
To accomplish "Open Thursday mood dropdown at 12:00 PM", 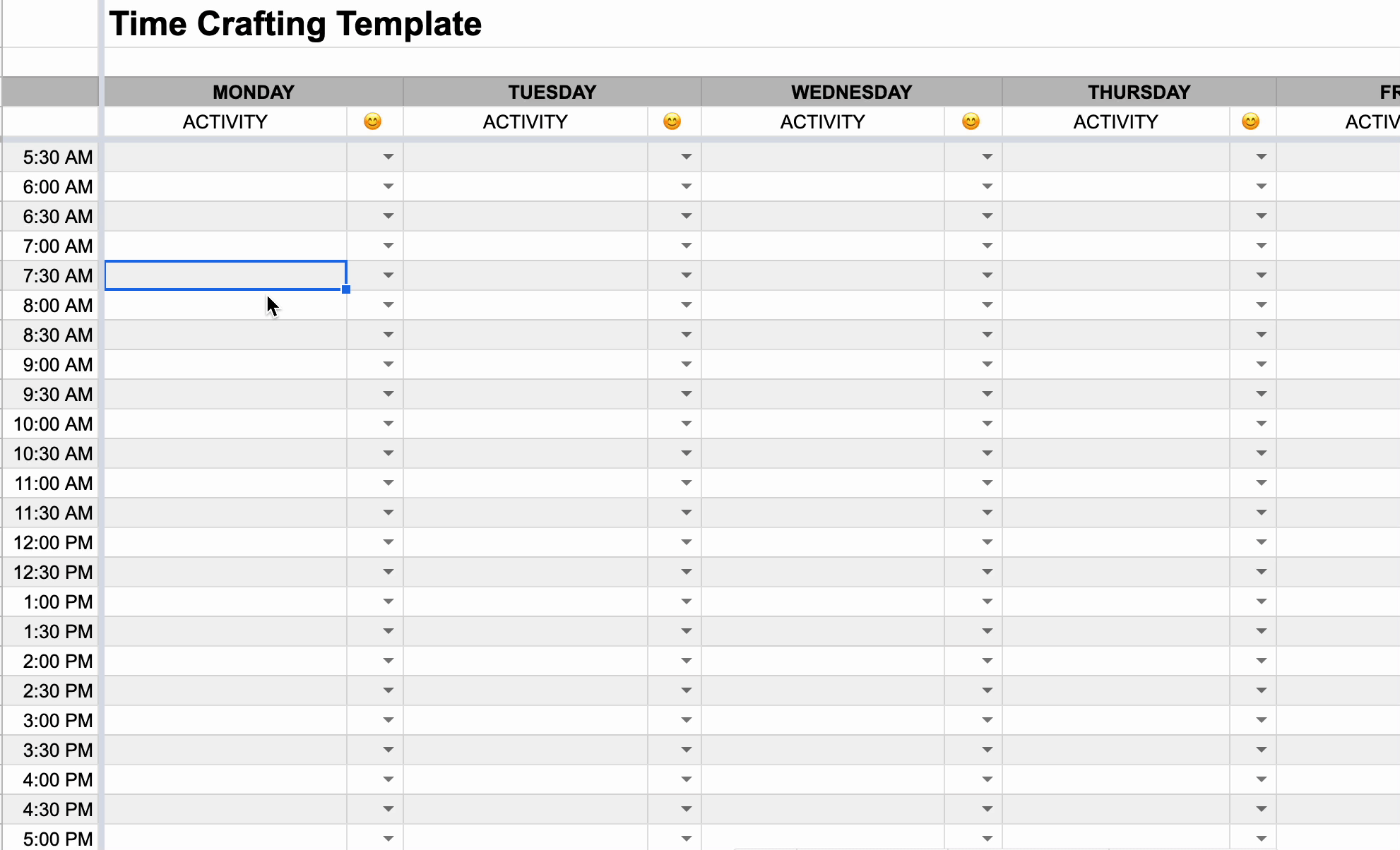I will [1261, 542].
